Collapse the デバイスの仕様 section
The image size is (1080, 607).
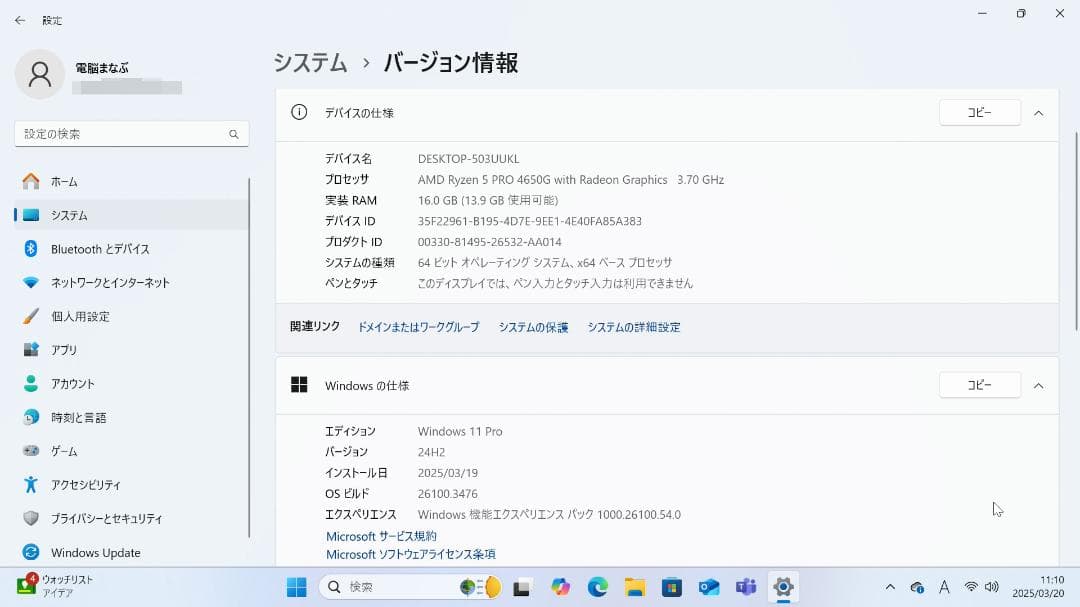coord(1038,112)
